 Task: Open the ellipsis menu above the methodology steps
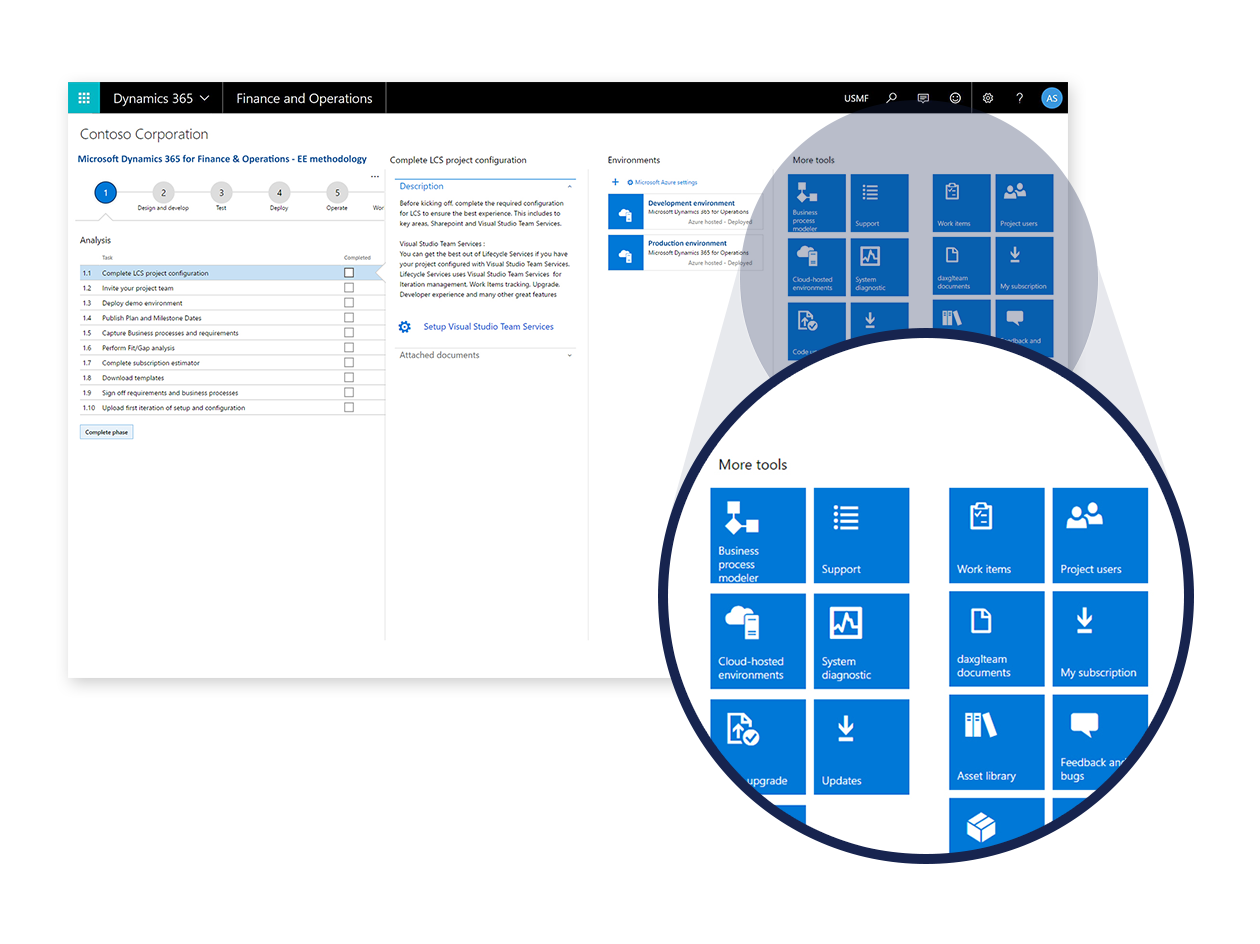[x=375, y=177]
